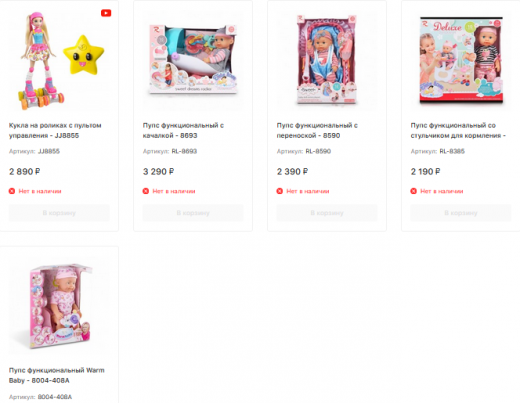Open Deluxe baby doll feeding chair image
The height and width of the screenshot is (403, 520).
tap(461, 60)
